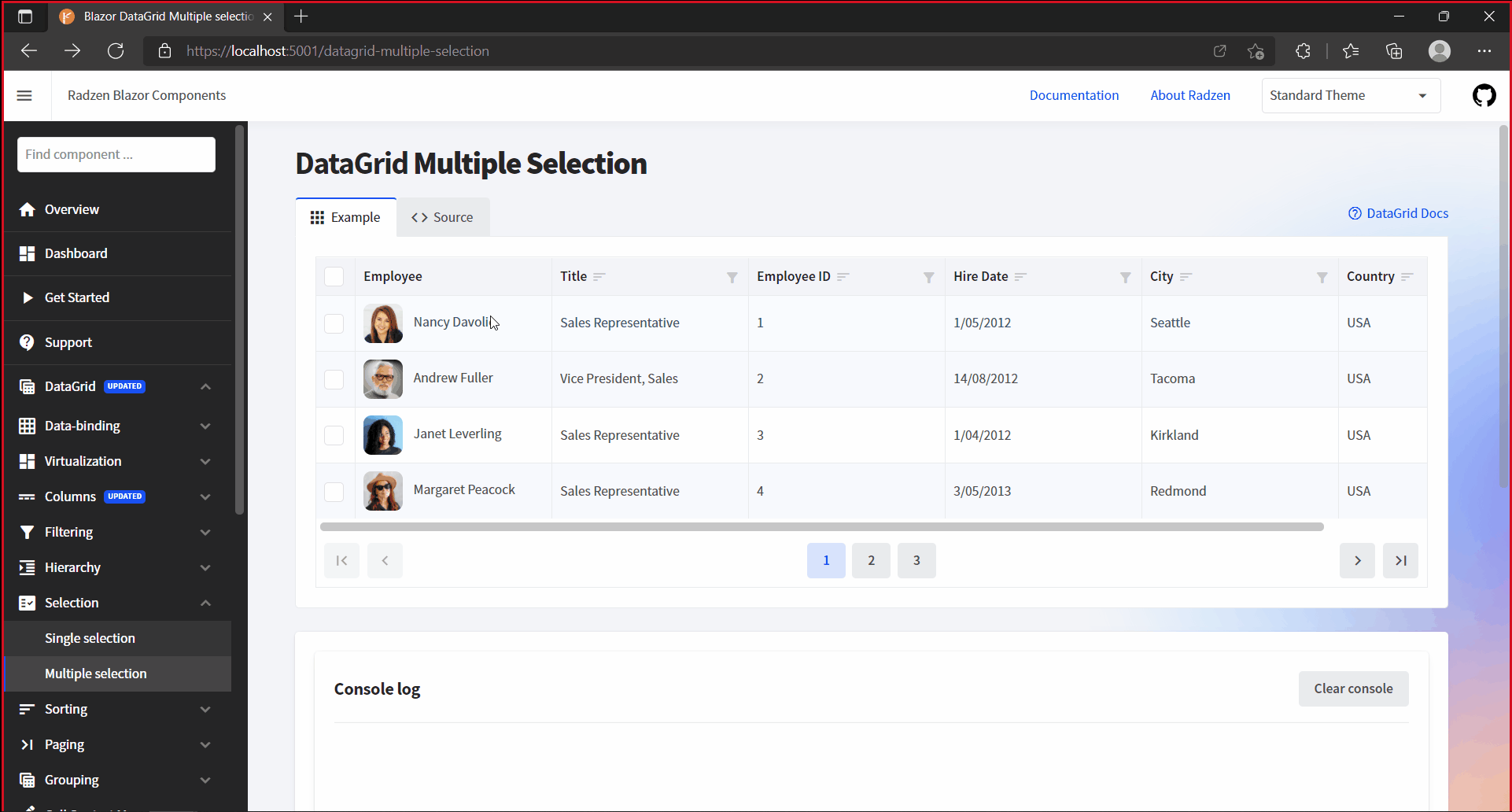This screenshot has width=1512, height=812.
Task: Expand the Sorting sidebar section
Action: pyautogui.click(x=205, y=709)
